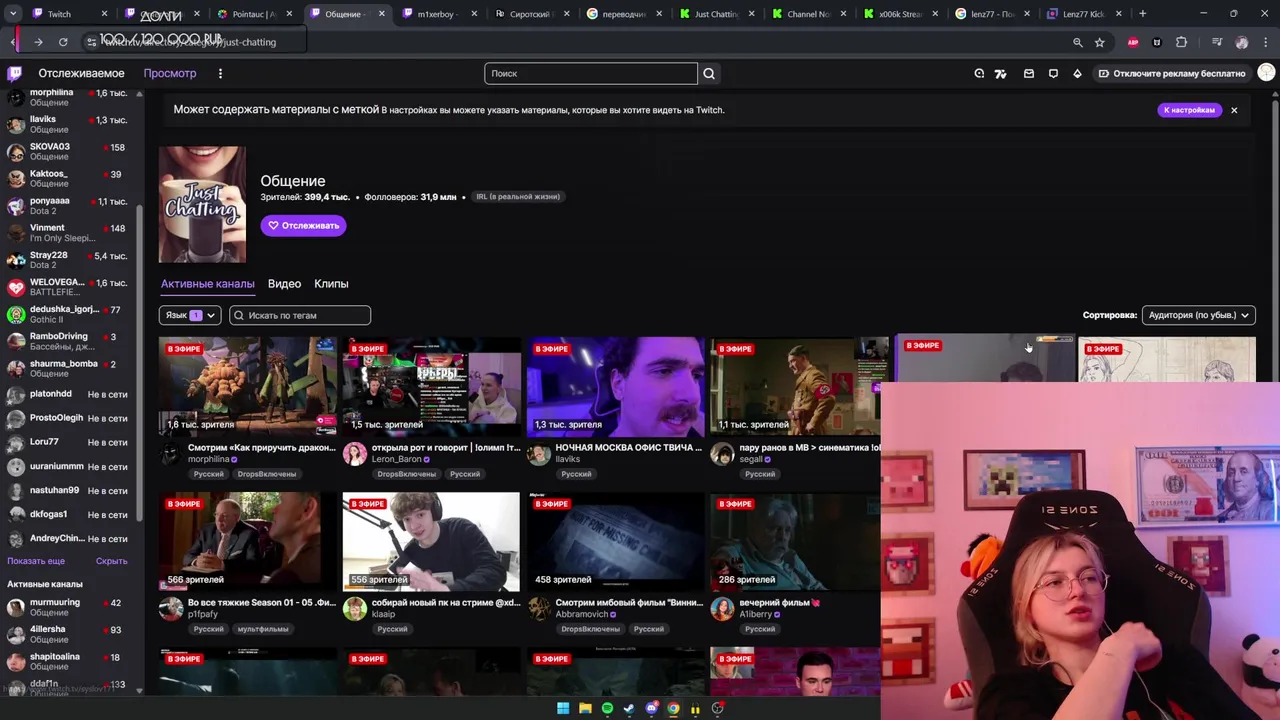Open p1fpafy stream thumbnail with 568 viewers
This screenshot has height=720, width=1280.
coord(247,541)
